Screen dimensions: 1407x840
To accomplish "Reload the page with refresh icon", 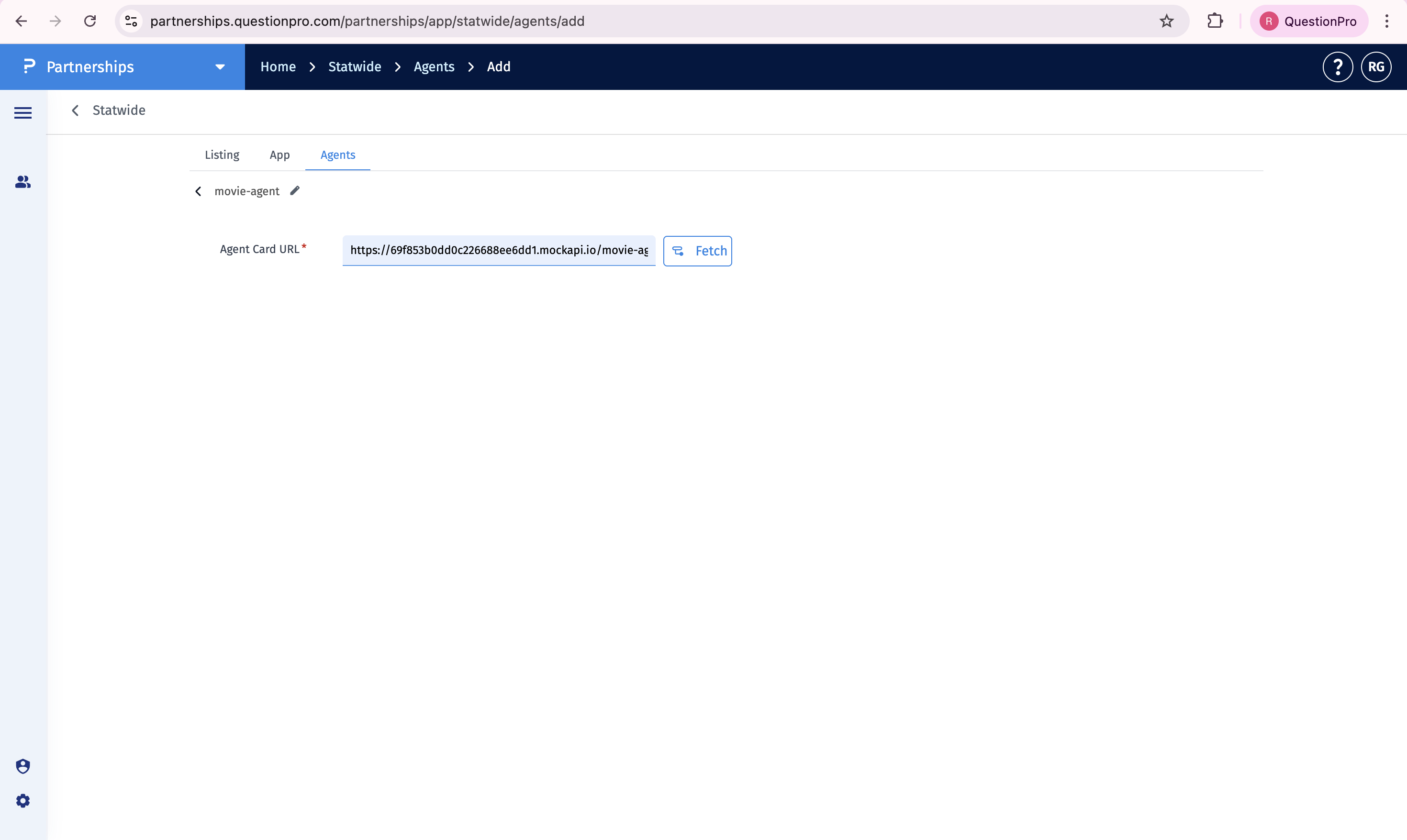I will coord(89,21).
